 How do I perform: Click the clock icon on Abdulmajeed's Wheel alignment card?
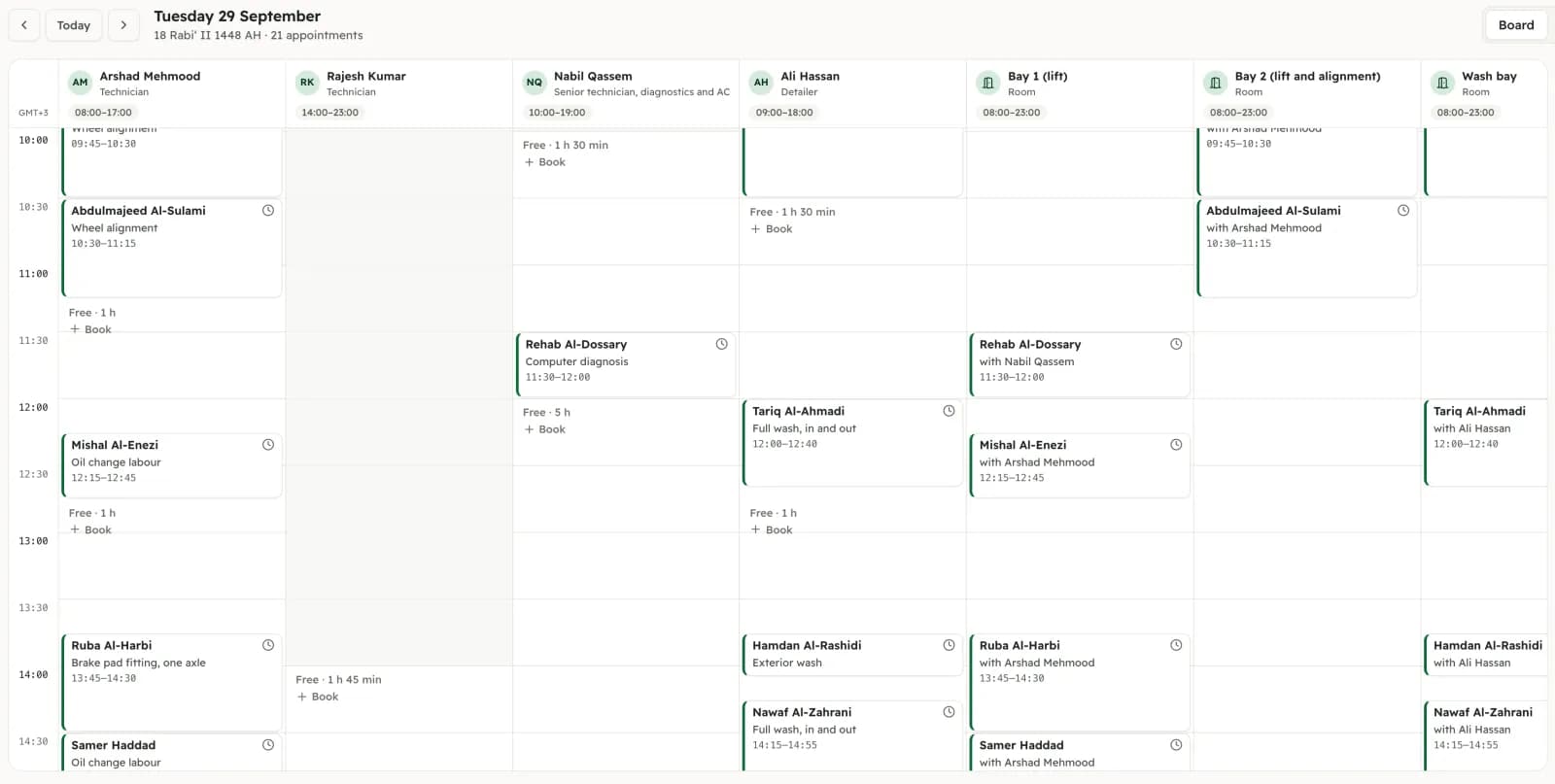[268, 210]
